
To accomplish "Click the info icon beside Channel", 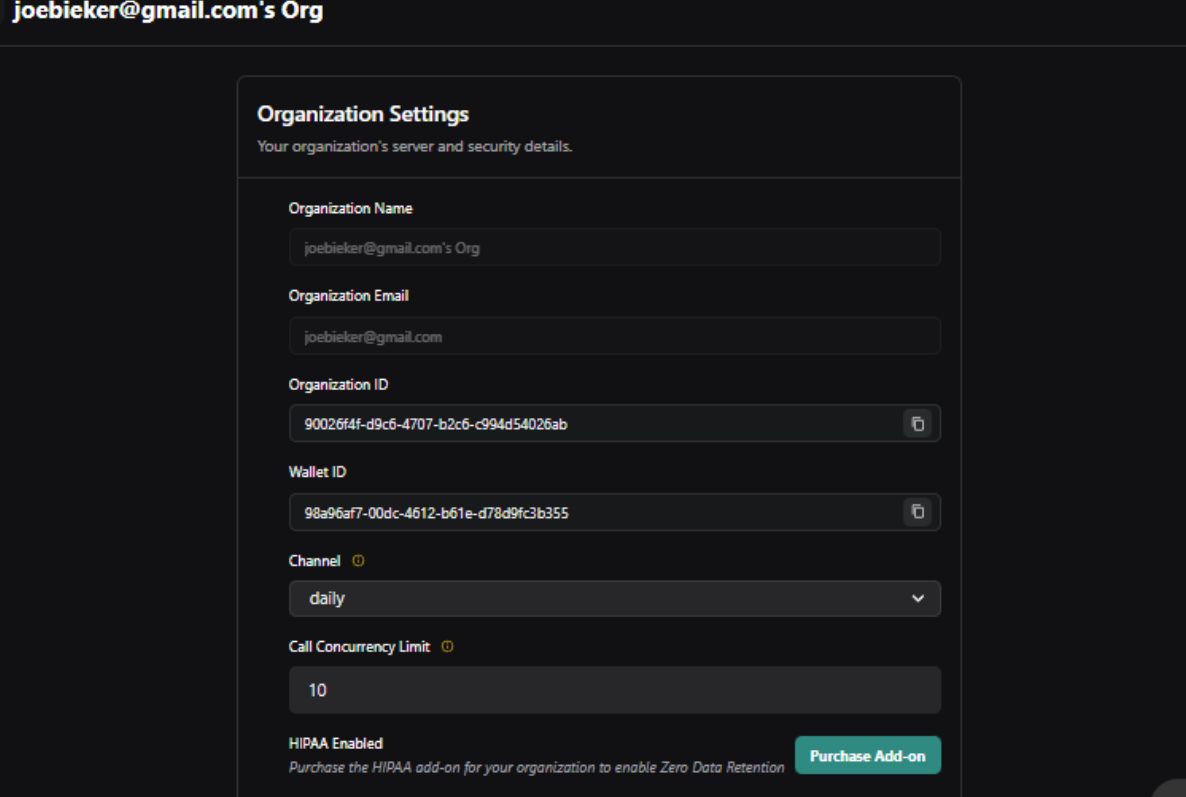I will (359, 561).
